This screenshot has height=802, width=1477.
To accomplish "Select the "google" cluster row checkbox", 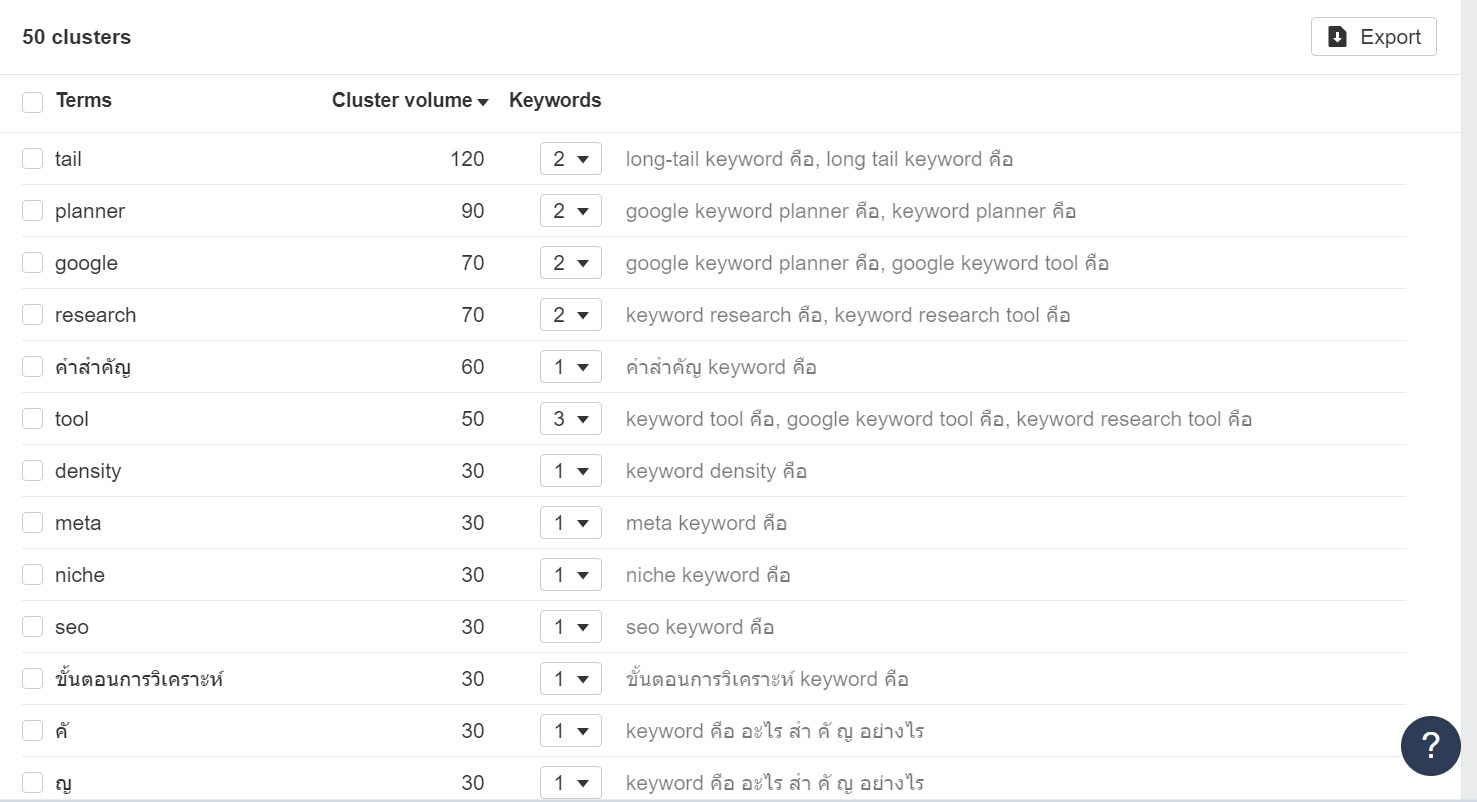I will click(32, 262).
